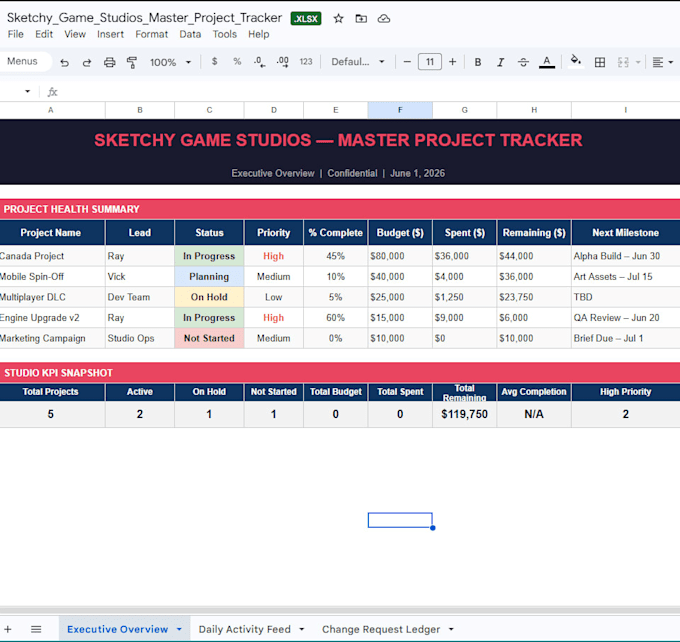Decrease decimal places

(x=259, y=62)
